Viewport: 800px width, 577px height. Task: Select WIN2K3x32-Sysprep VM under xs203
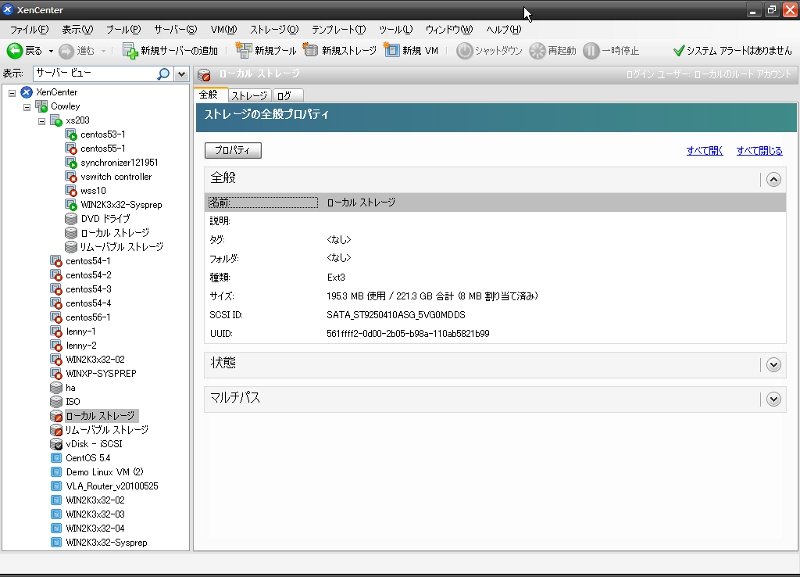click(121, 205)
